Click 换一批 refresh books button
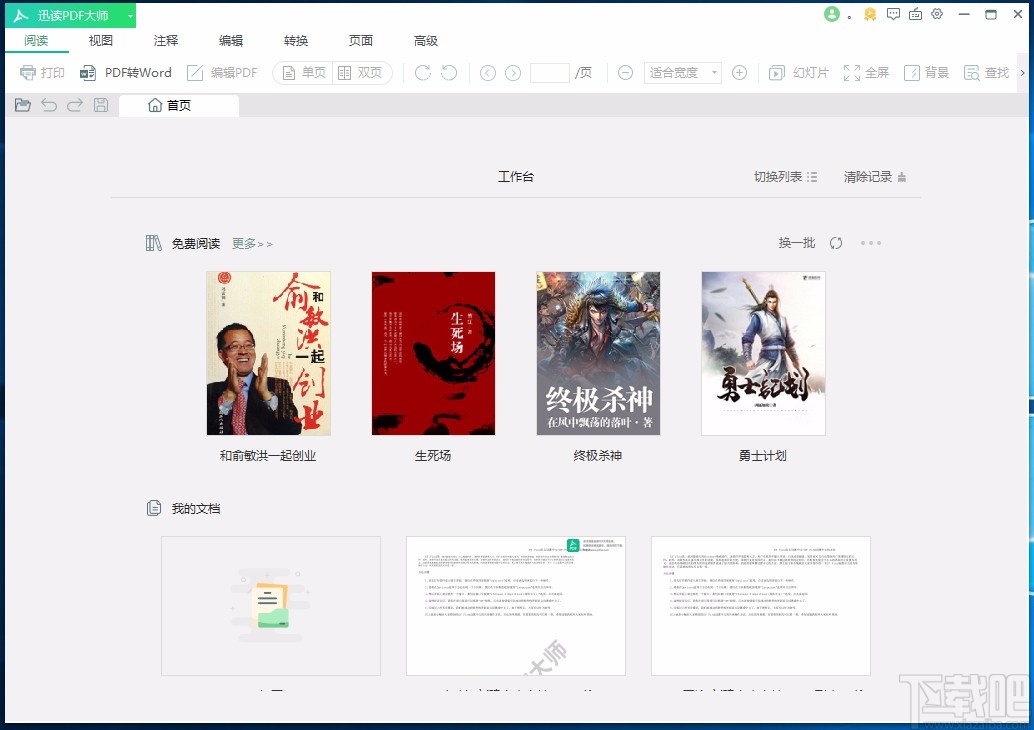The height and width of the screenshot is (730, 1034). [x=797, y=243]
